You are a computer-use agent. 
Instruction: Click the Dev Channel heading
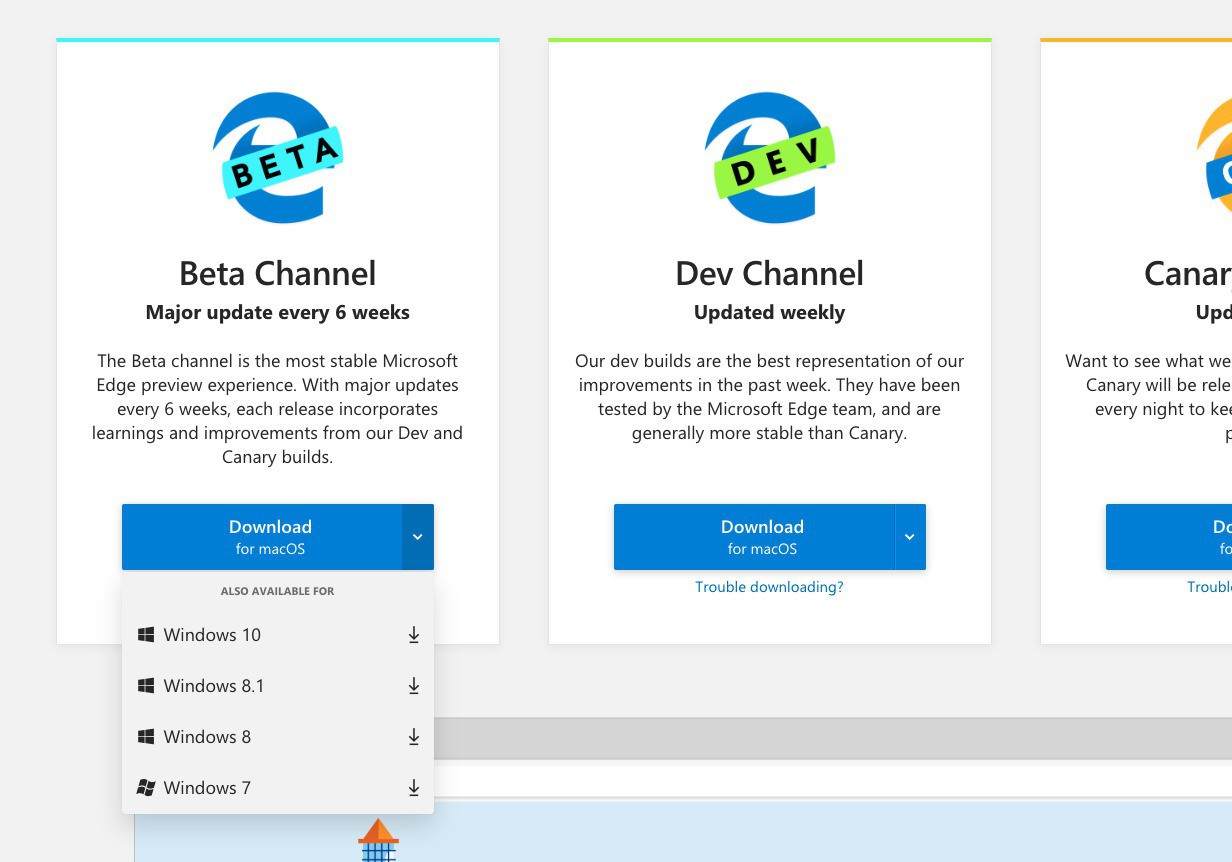coord(769,273)
